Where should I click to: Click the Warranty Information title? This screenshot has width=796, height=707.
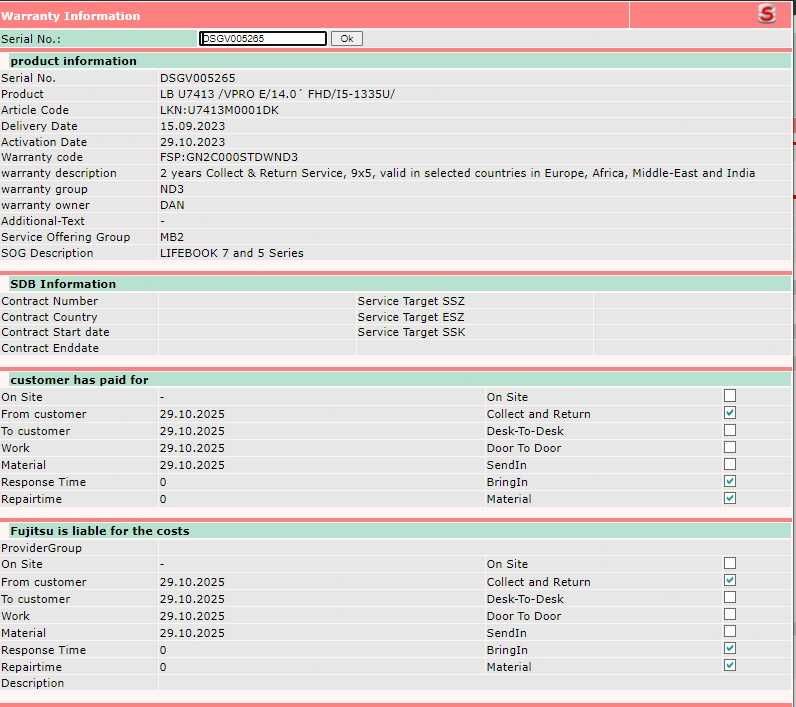pyautogui.click(x=71, y=16)
